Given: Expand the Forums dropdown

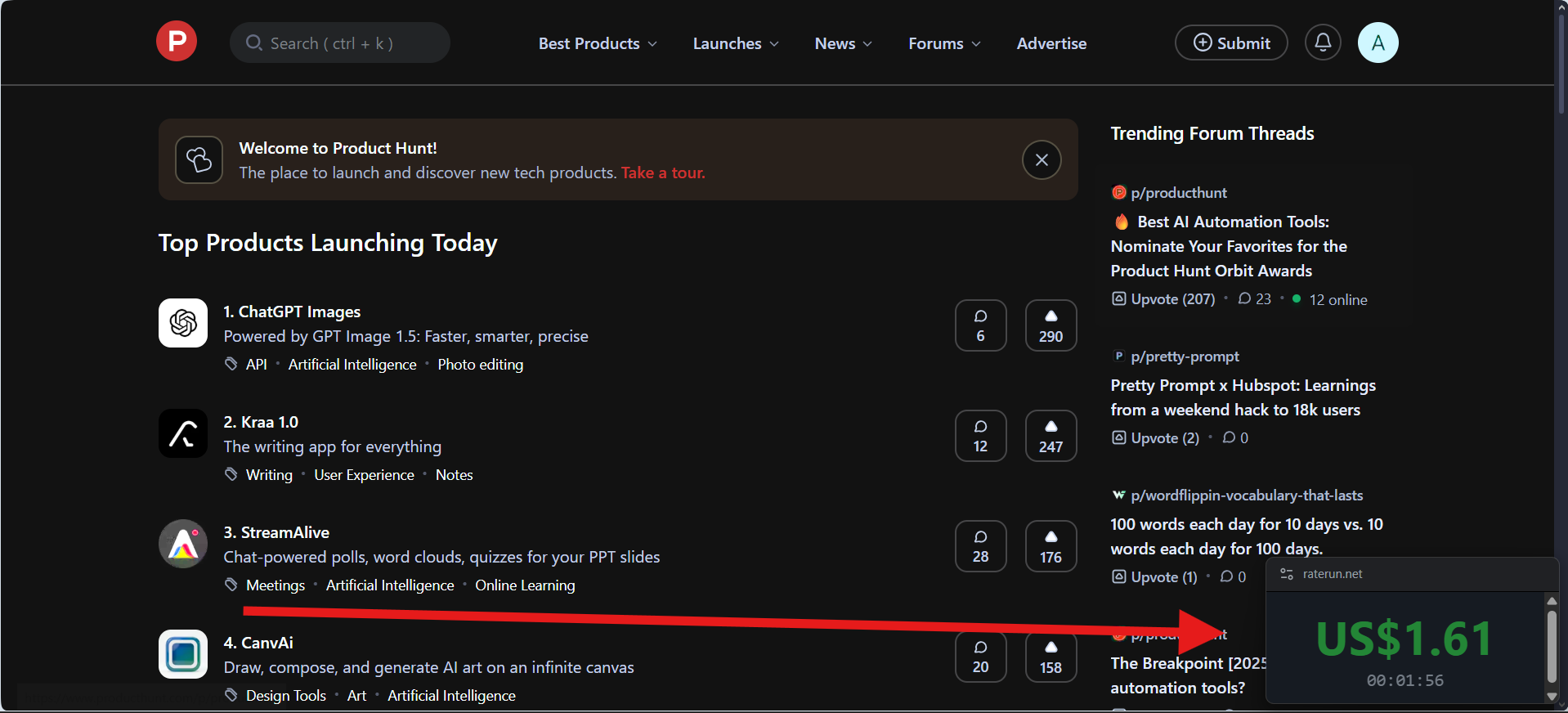Looking at the screenshot, I should click(x=944, y=43).
